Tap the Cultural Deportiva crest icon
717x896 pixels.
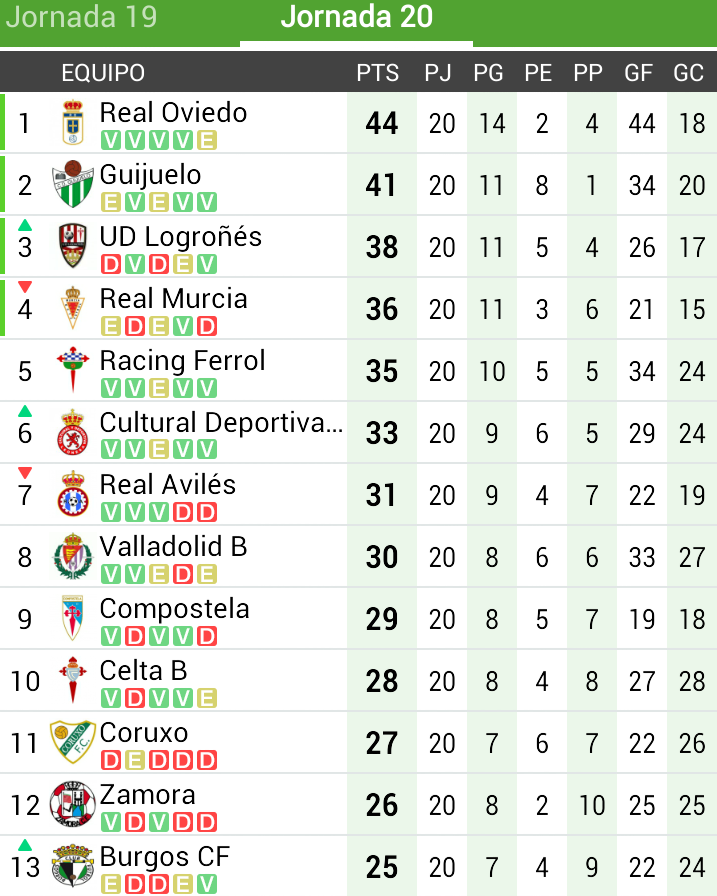coord(72,433)
